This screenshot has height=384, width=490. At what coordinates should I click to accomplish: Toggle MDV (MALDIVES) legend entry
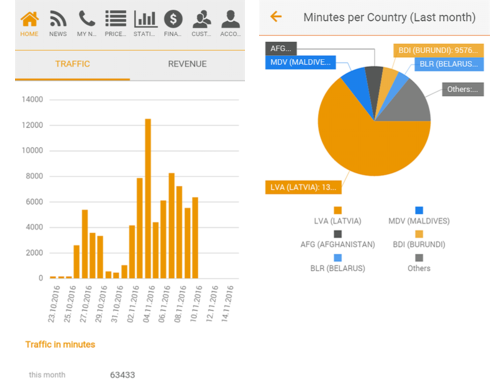pyautogui.click(x=419, y=216)
